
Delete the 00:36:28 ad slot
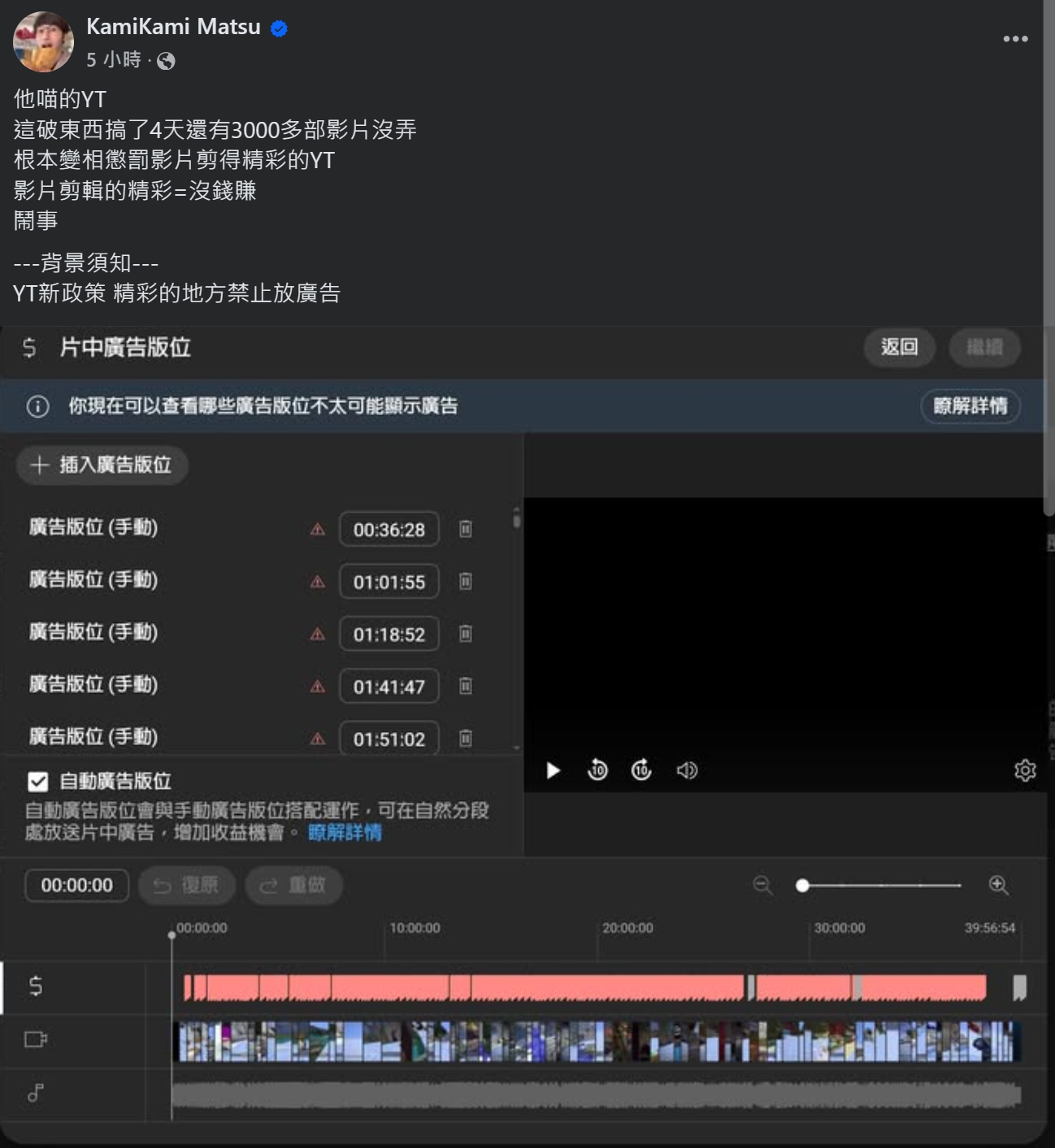click(466, 530)
